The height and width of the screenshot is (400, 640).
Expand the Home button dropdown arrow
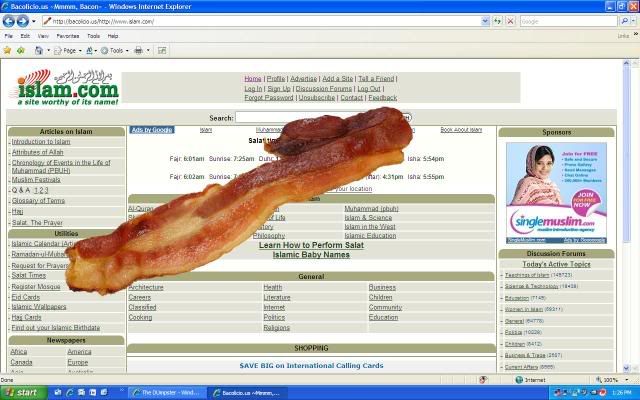pos(48,51)
